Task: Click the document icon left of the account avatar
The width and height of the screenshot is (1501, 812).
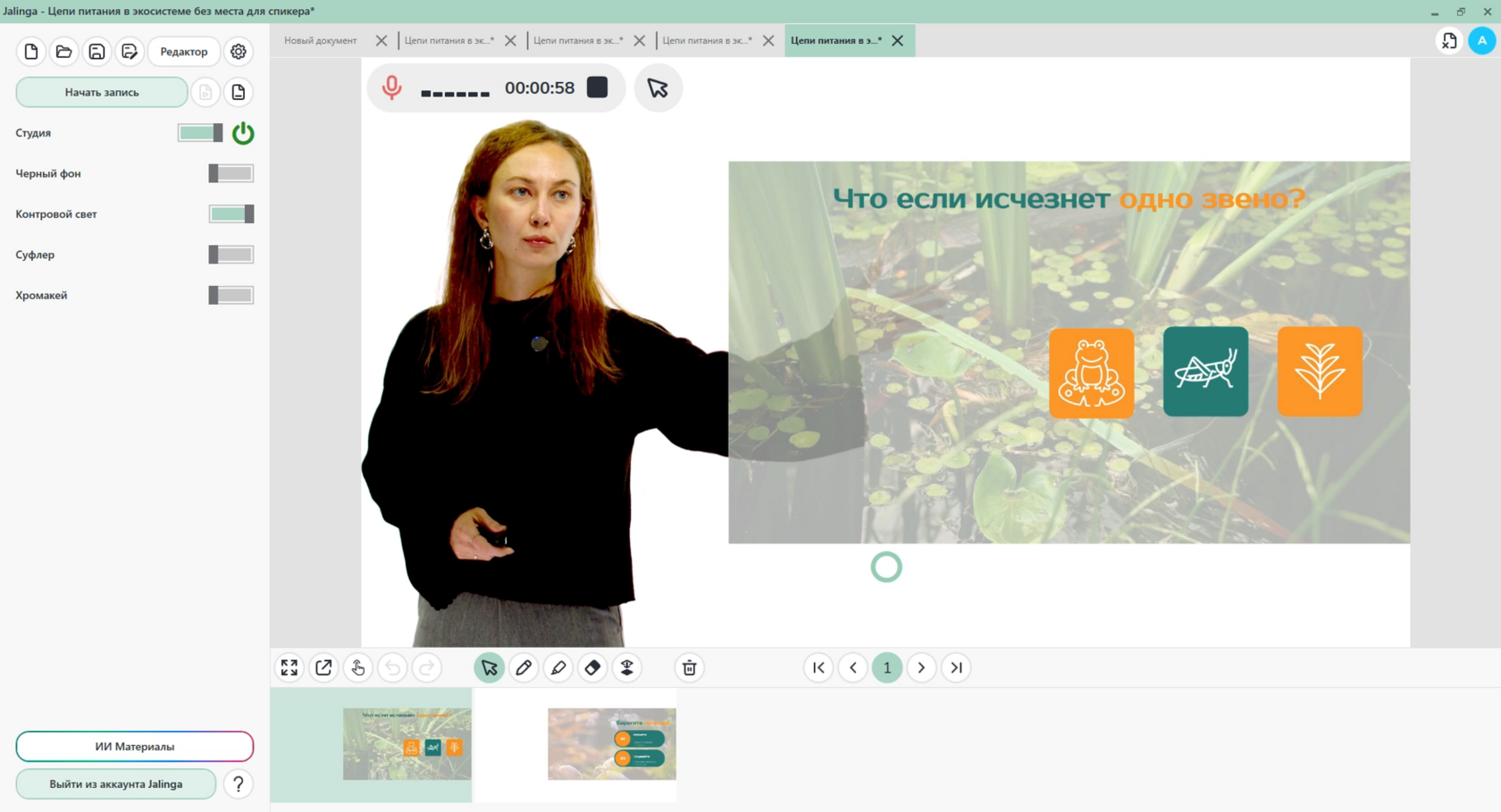Action: click(x=1449, y=40)
